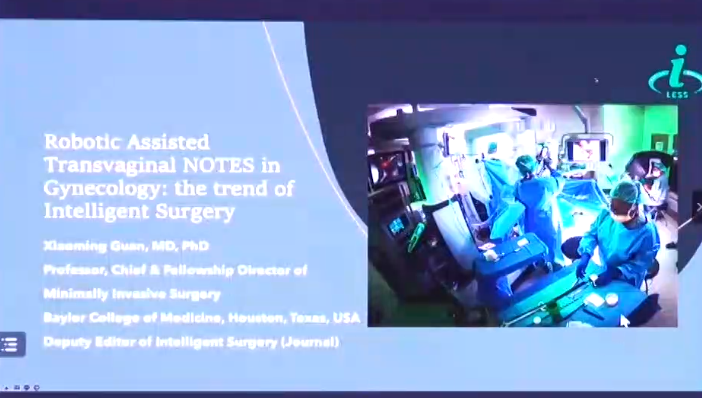Click the round icon right after the grid icon
This screenshot has height=398, width=702.
(26, 388)
